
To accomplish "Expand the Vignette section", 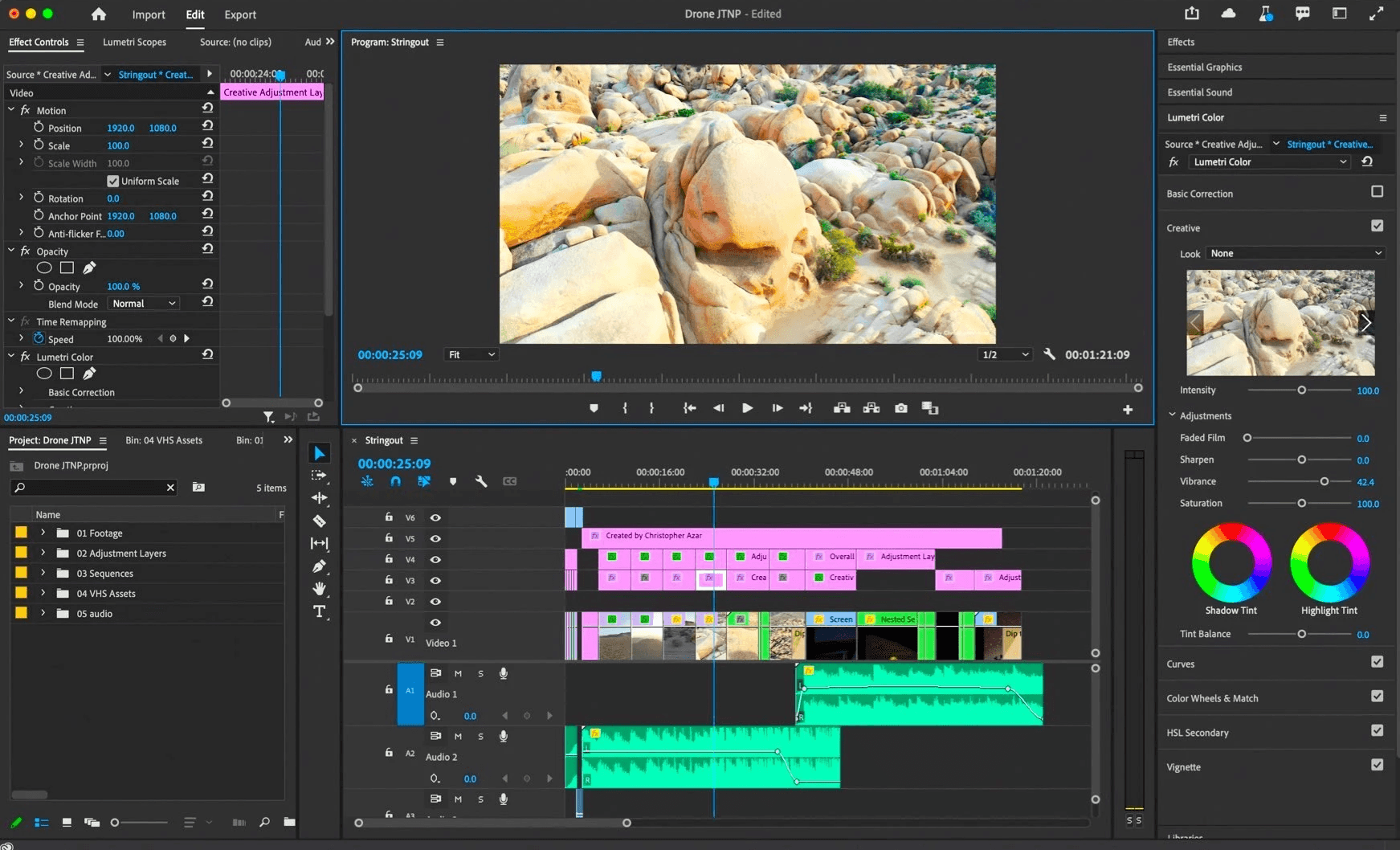I will click(x=1183, y=767).
